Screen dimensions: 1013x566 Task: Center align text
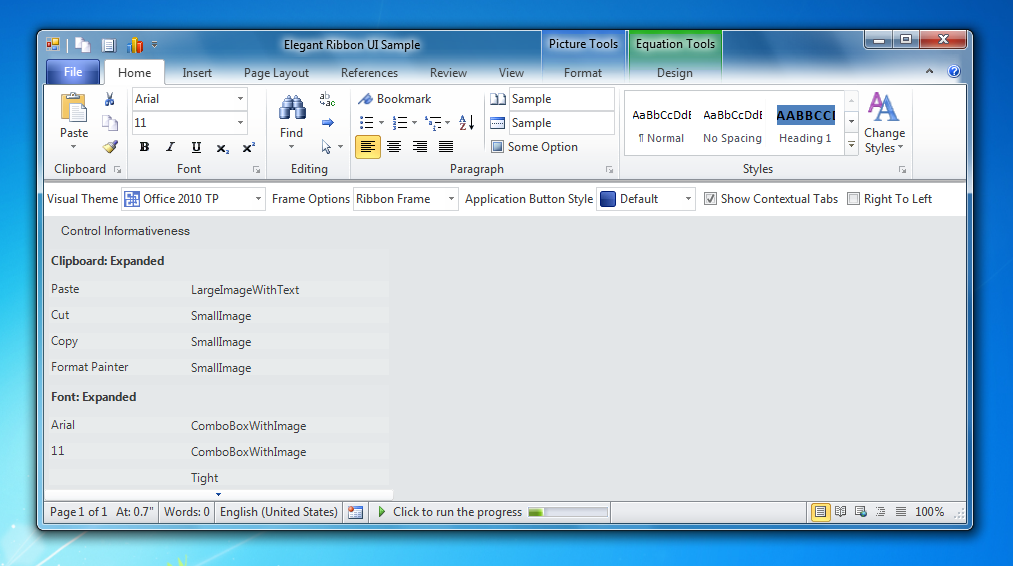tap(394, 147)
